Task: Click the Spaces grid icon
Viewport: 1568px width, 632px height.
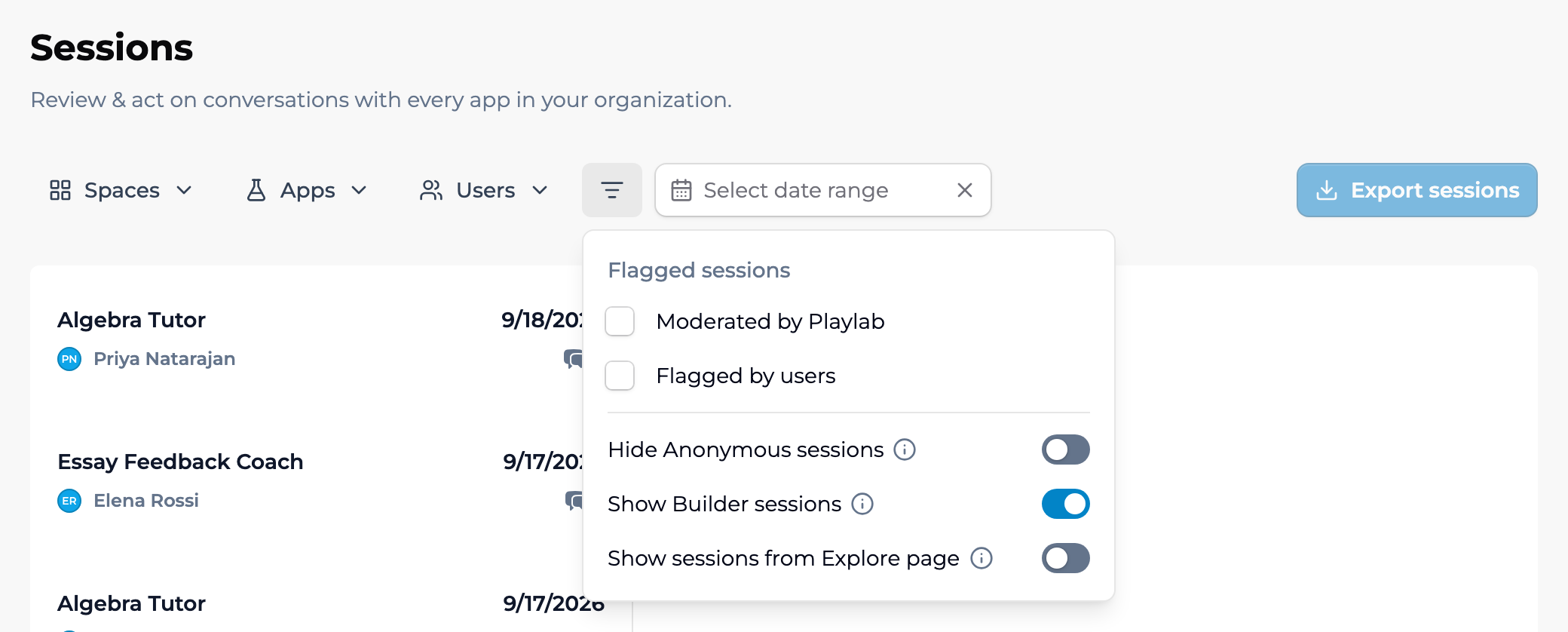Action: 60,190
